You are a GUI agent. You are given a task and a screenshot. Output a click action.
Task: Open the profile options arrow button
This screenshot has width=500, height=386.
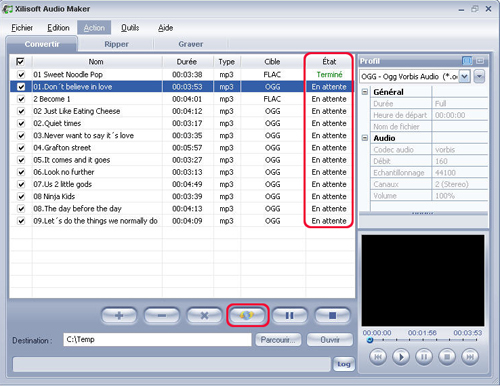479,77
